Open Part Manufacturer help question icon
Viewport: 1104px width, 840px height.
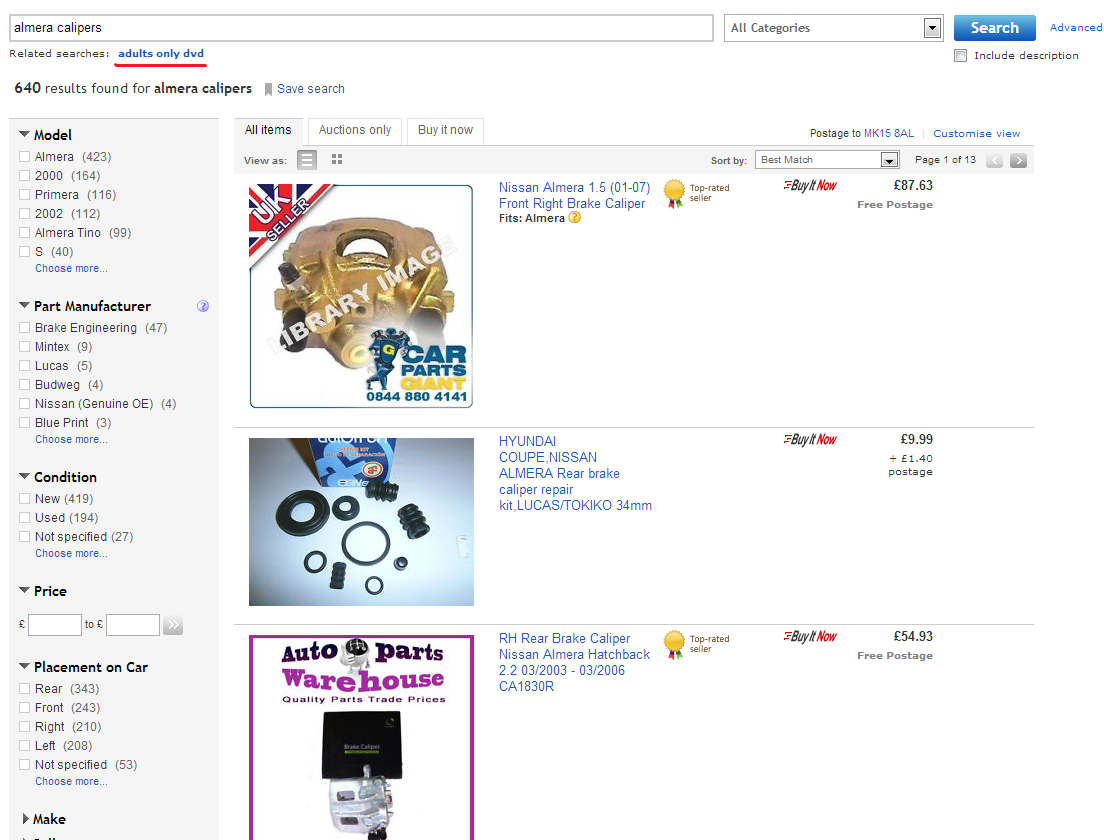203,306
